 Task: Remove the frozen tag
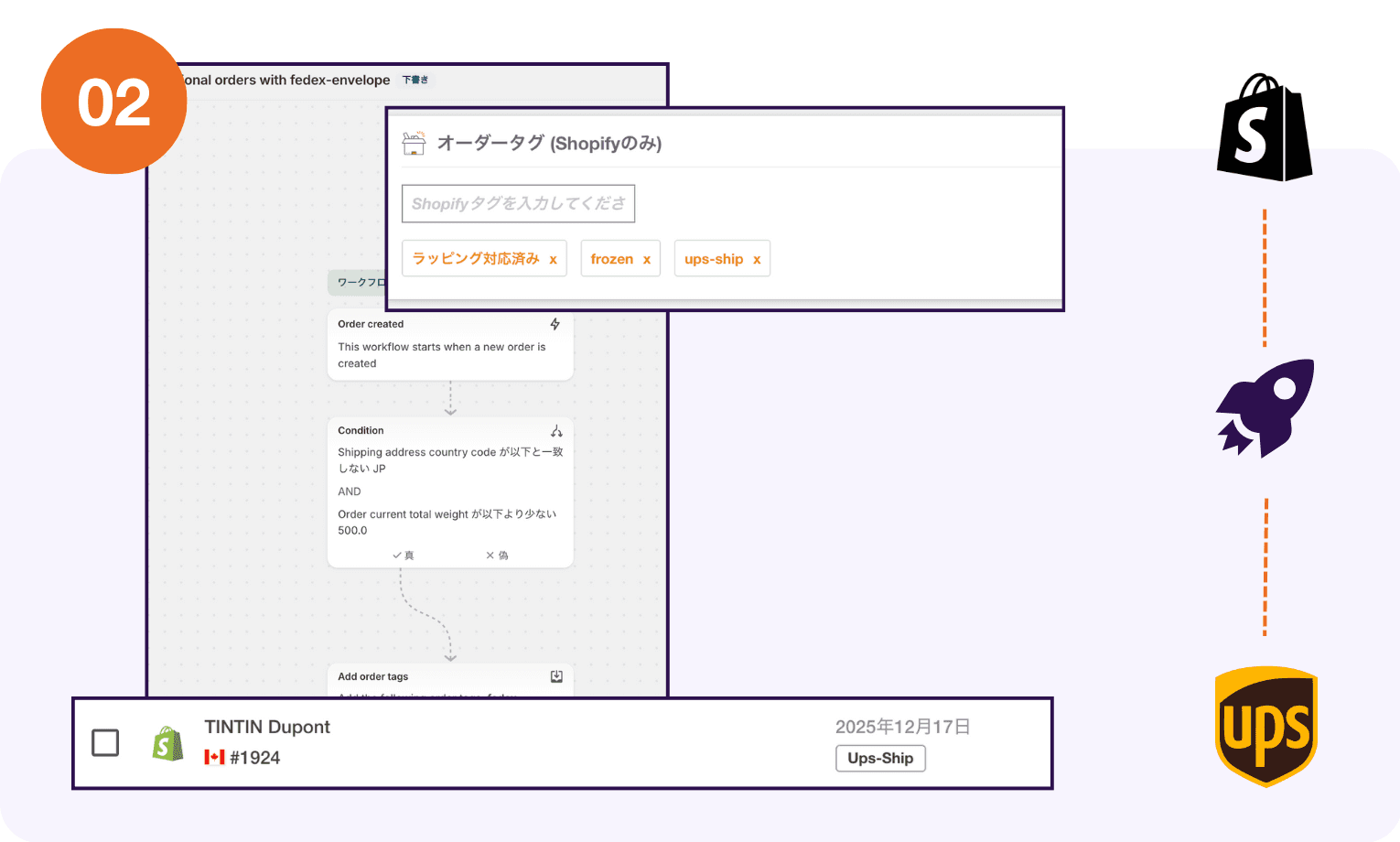(x=645, y=258)
